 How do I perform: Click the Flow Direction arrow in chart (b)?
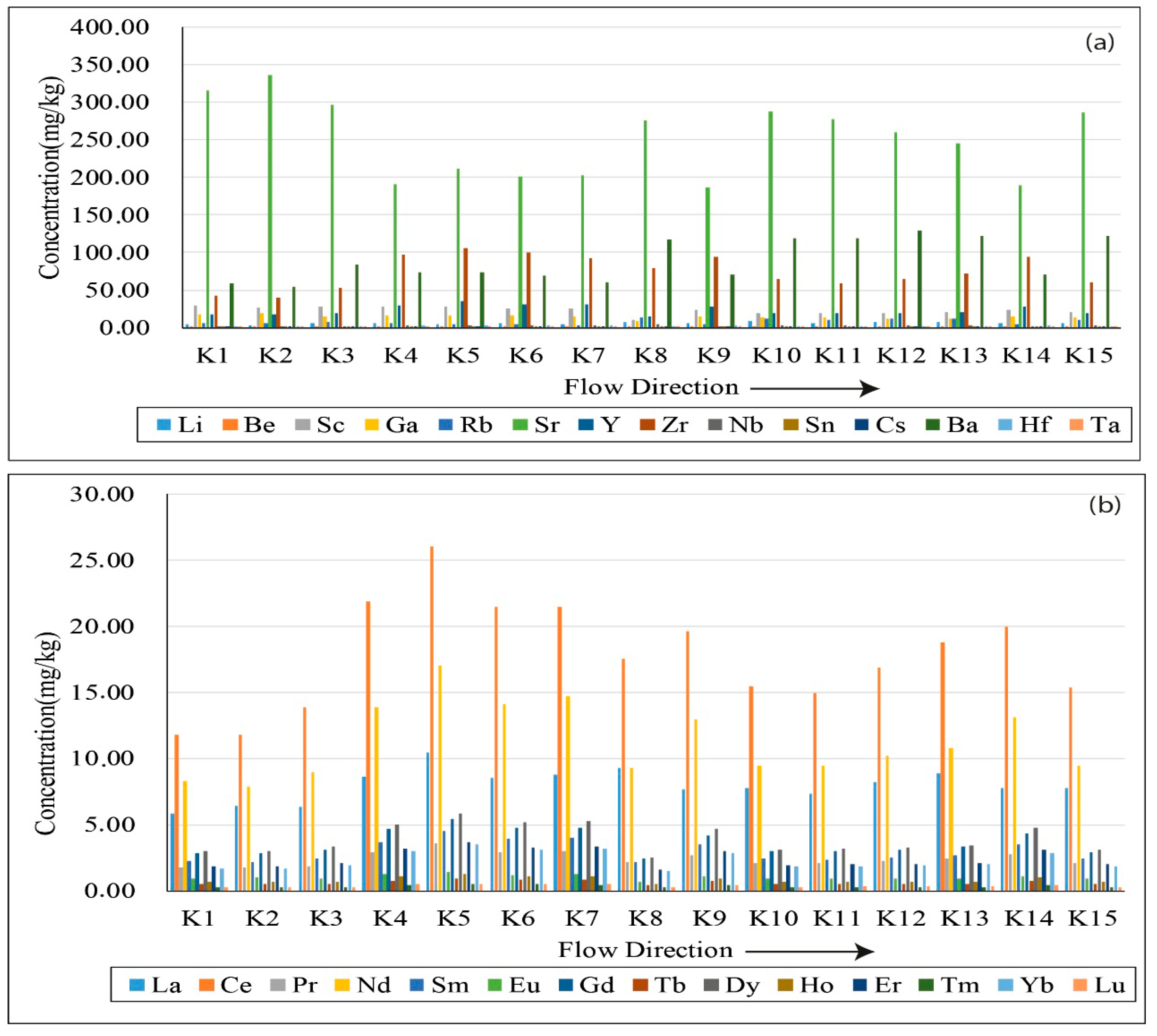809,951
